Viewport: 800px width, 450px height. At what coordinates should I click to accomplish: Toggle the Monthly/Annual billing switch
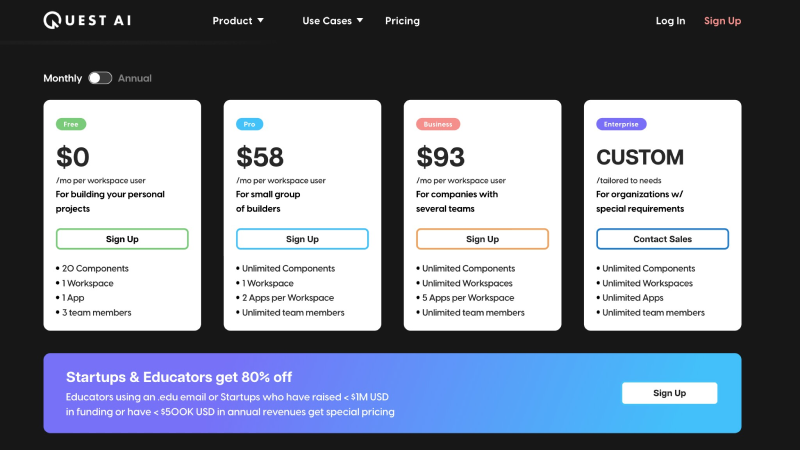100,78
